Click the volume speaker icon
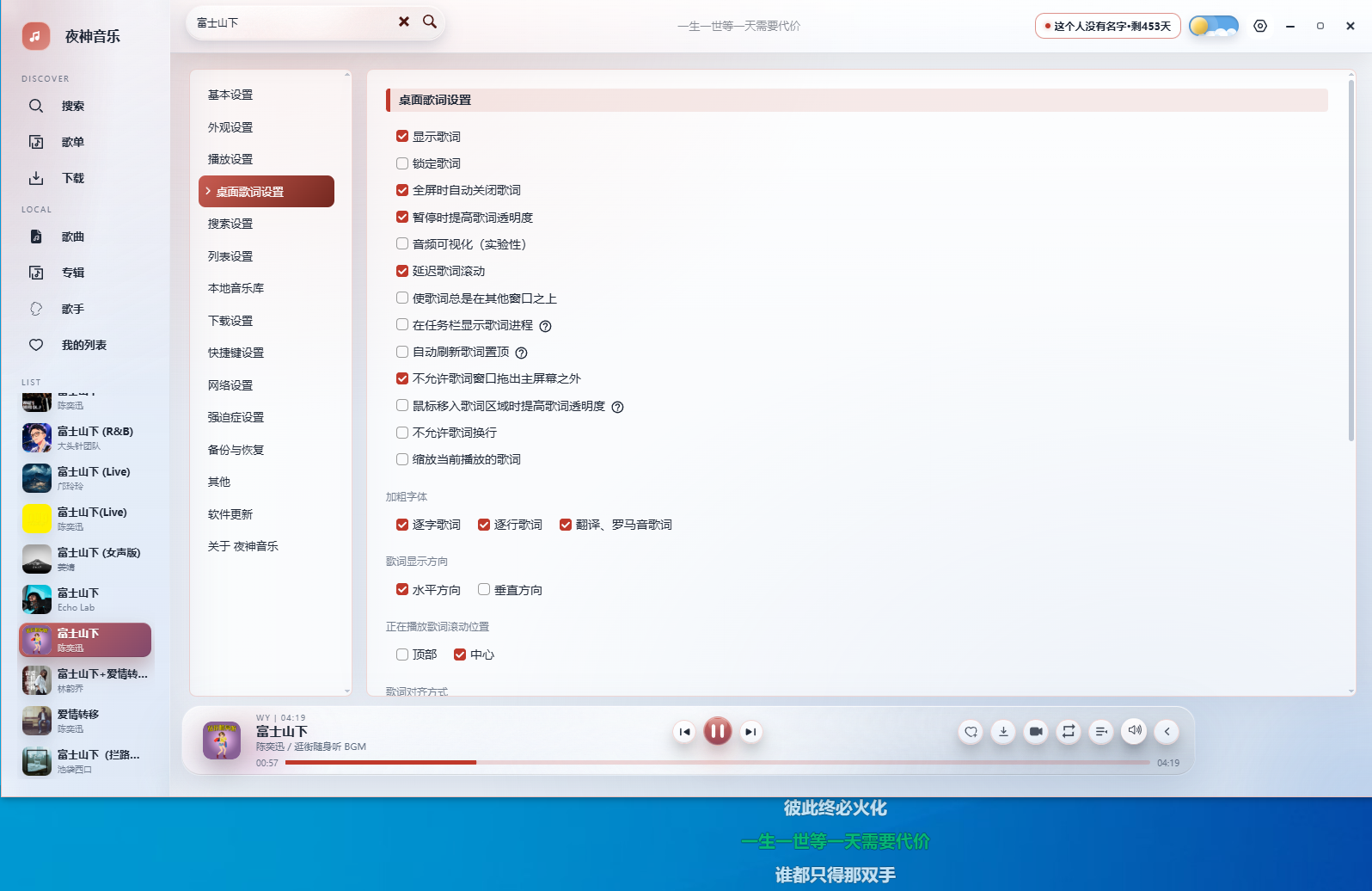This screenshot has height=891, width=1372. pos(1134,730)
